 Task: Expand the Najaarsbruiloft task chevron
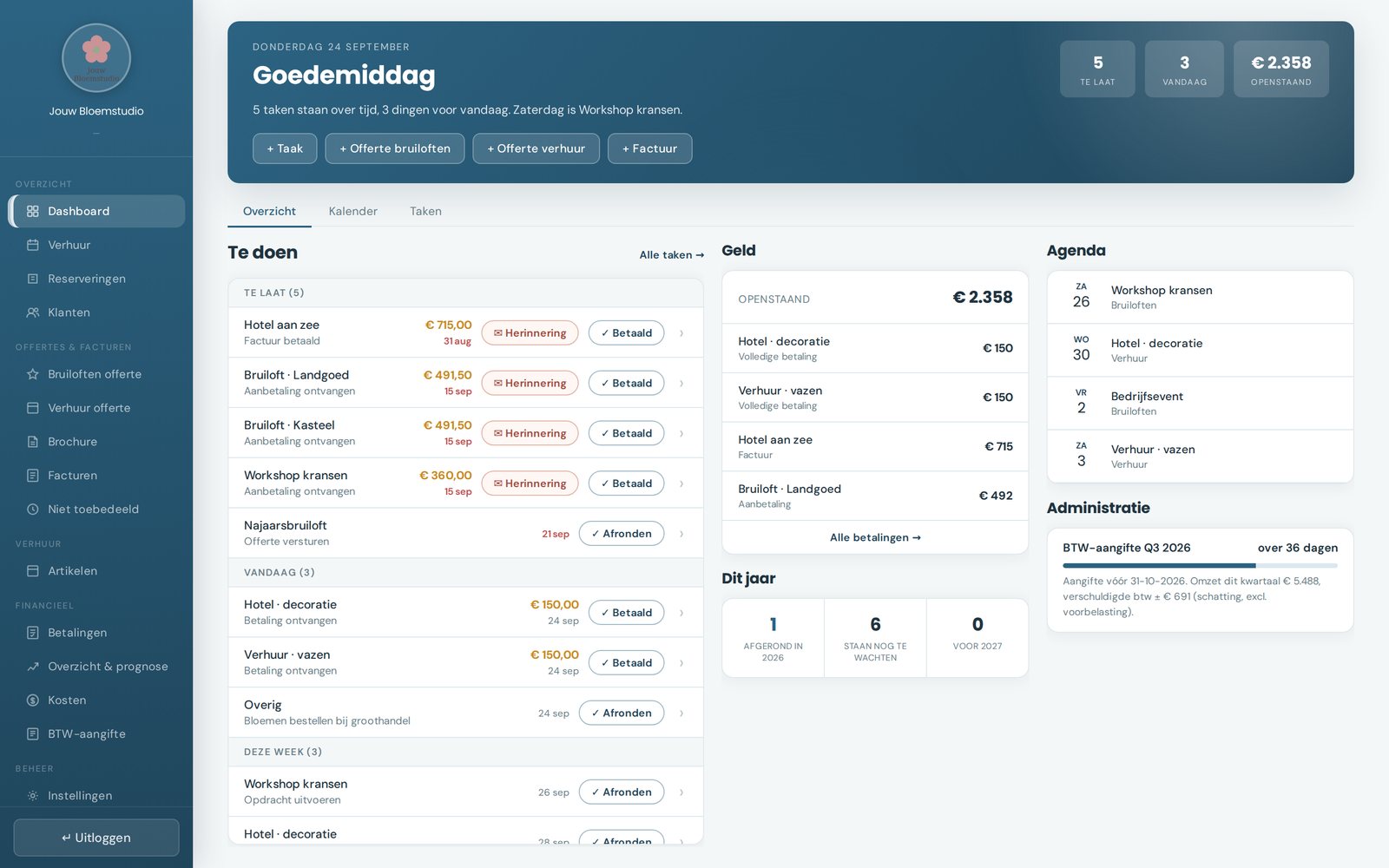[681, 534]
